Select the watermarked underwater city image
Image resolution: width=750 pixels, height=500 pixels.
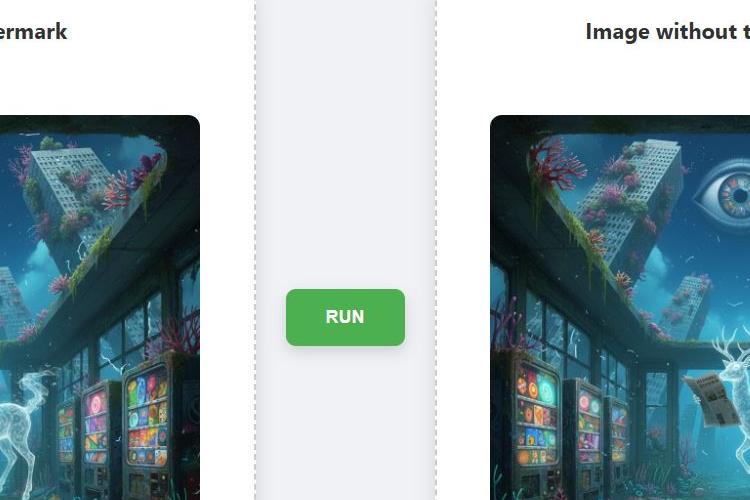[99, 307]
